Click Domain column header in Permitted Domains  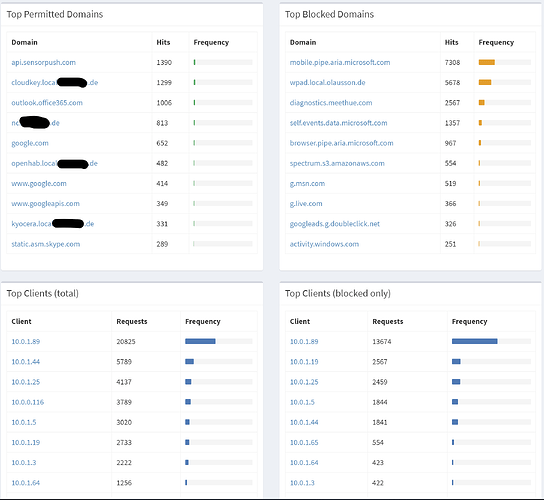[24, 42]
